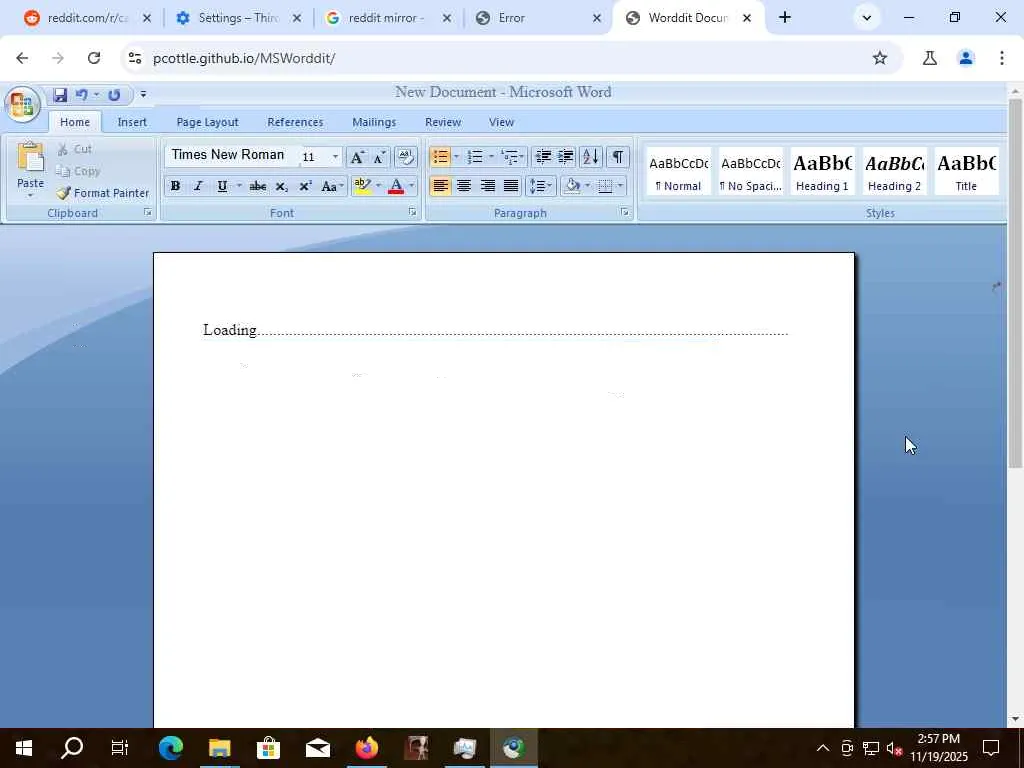Click the Office button orb

(22, 104)
